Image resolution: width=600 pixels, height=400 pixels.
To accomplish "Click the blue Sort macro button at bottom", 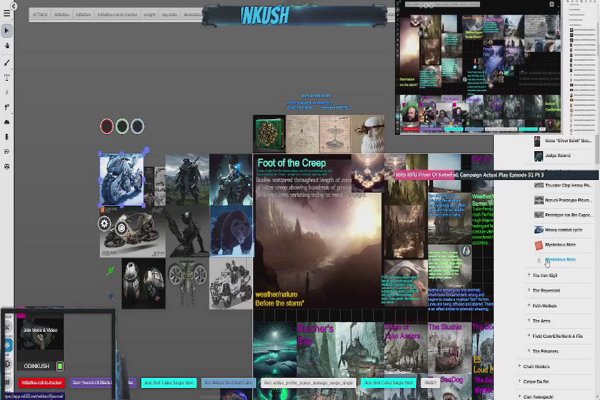I will coord(228,382).
